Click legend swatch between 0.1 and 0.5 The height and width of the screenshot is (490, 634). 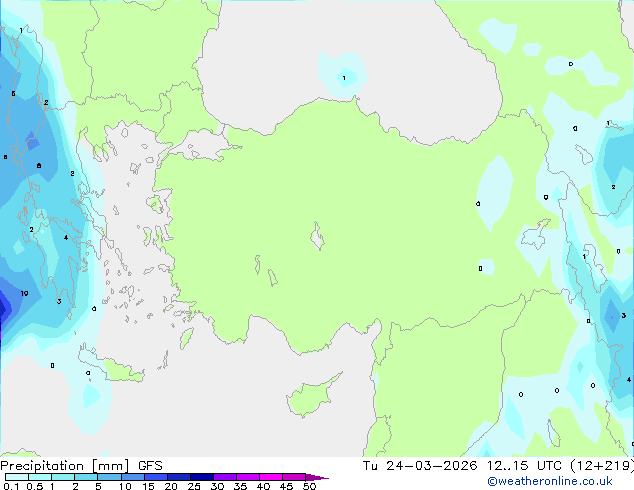point(17,477)
